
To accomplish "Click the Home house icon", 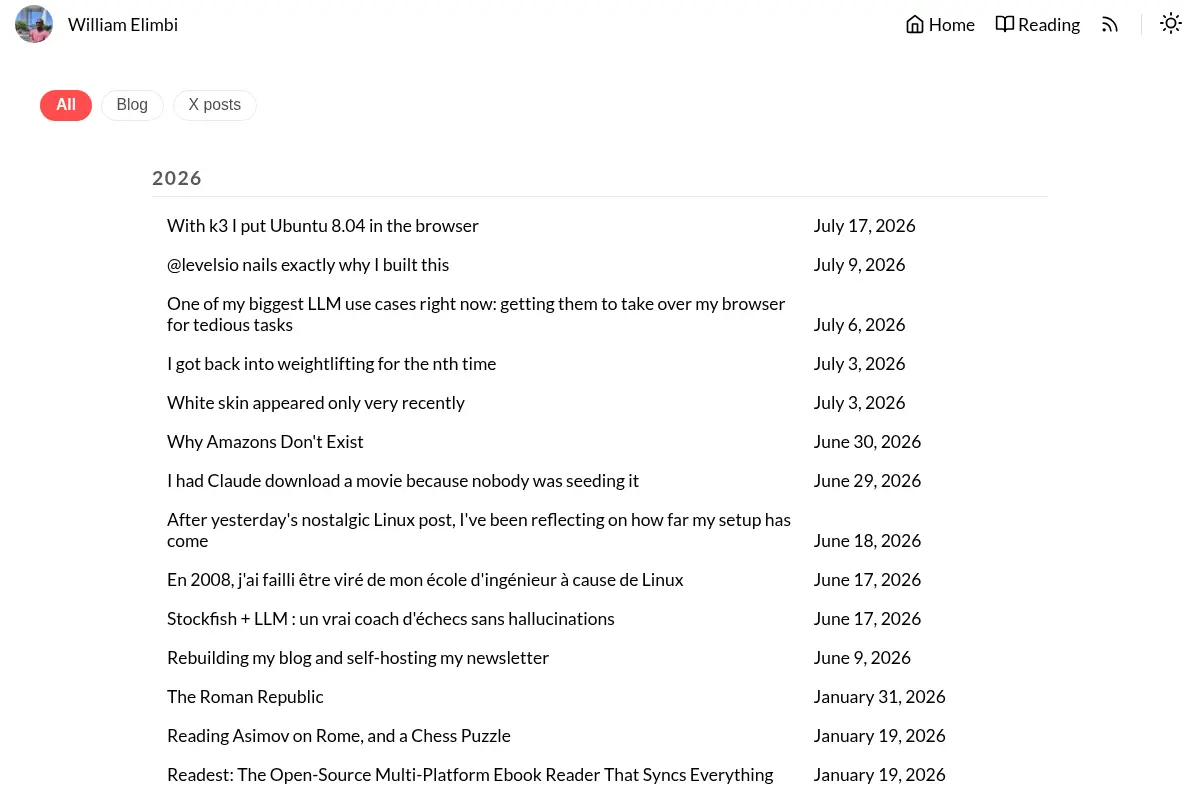I will coord(914,24).
